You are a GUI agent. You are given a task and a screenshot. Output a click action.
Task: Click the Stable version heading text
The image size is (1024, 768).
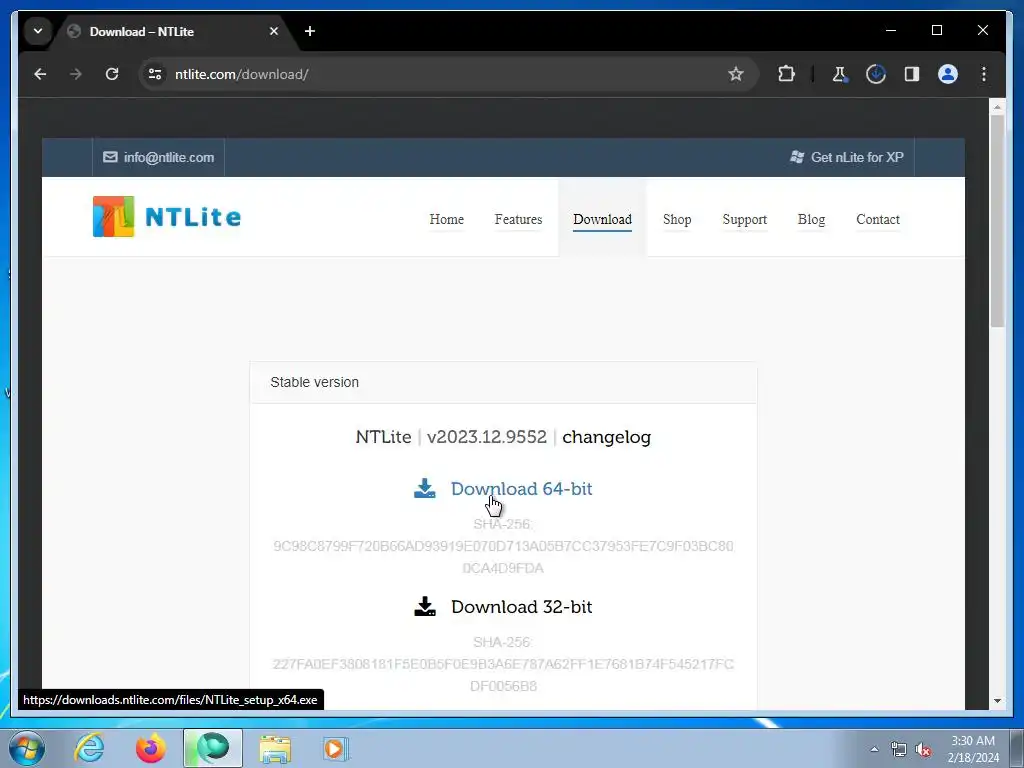pos(314,382)
